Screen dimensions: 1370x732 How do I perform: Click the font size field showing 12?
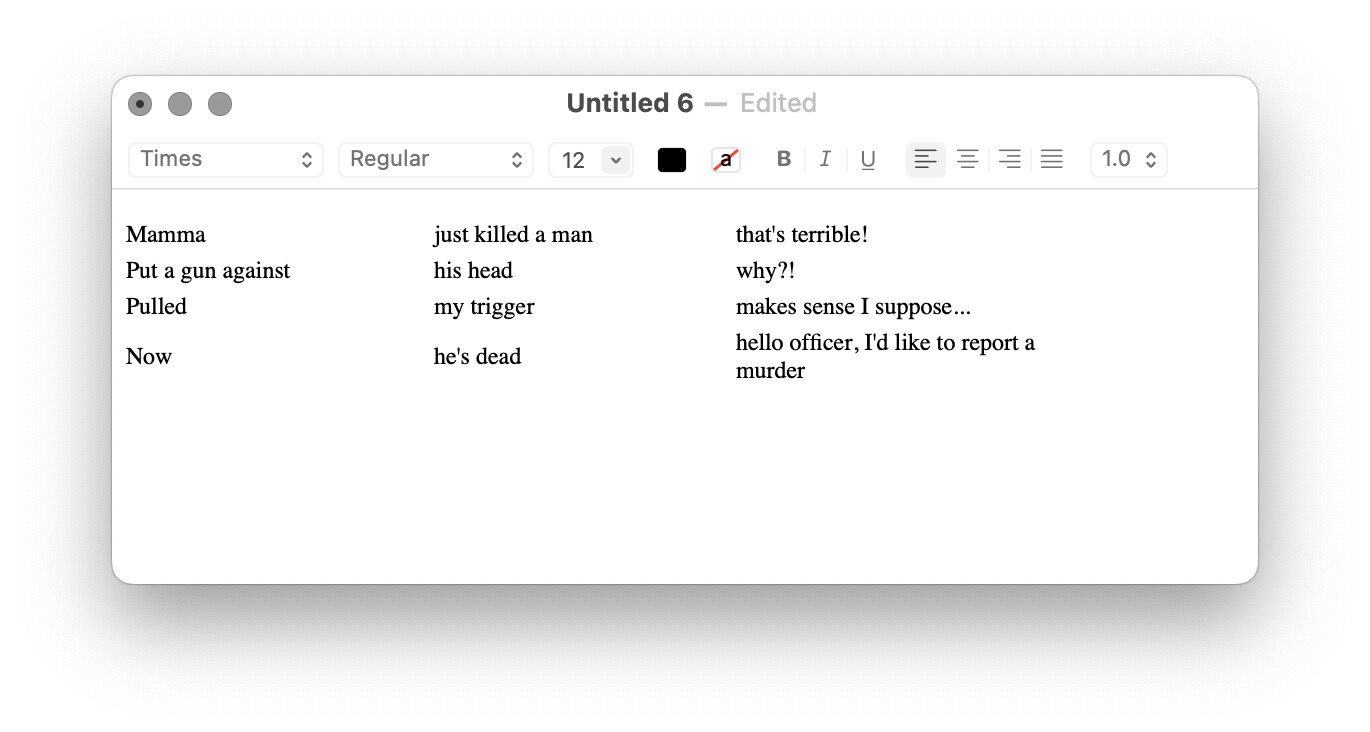[x=575, y=160]
